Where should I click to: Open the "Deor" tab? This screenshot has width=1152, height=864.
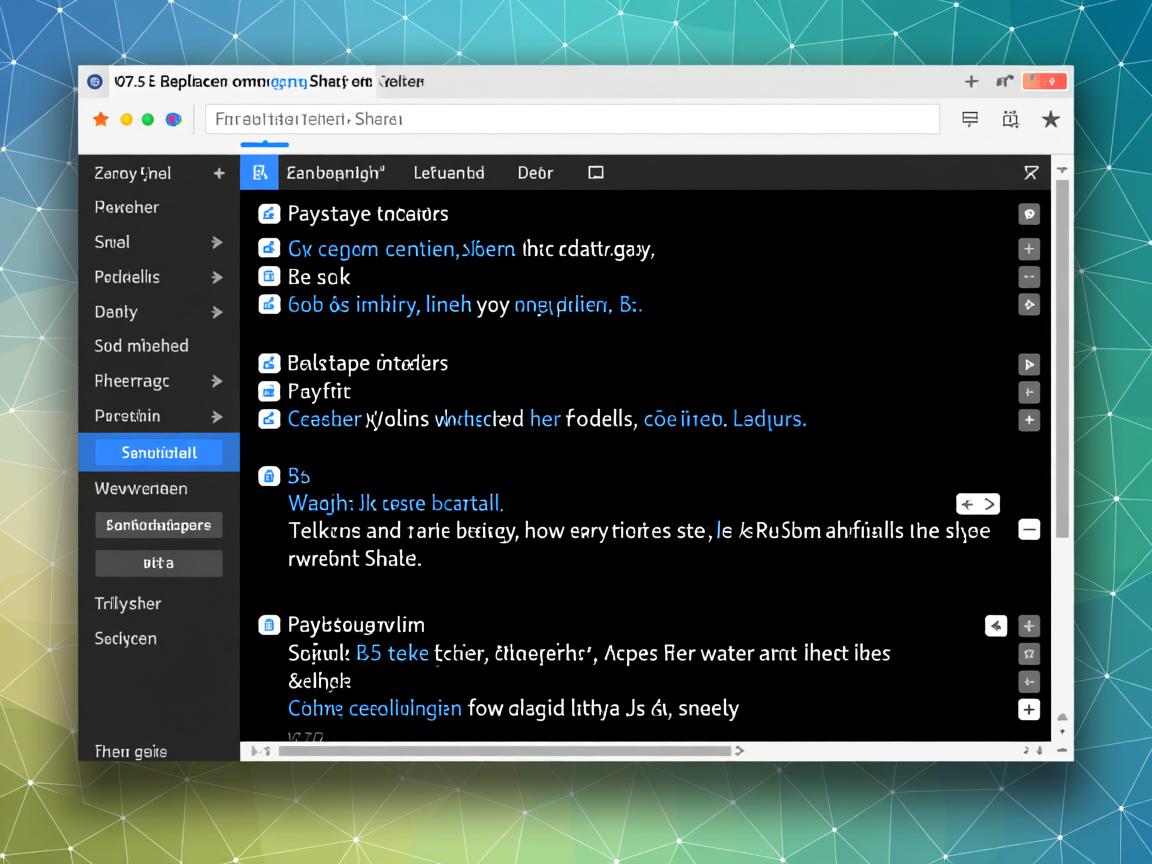pyautogui.click(x=535, y=173)
